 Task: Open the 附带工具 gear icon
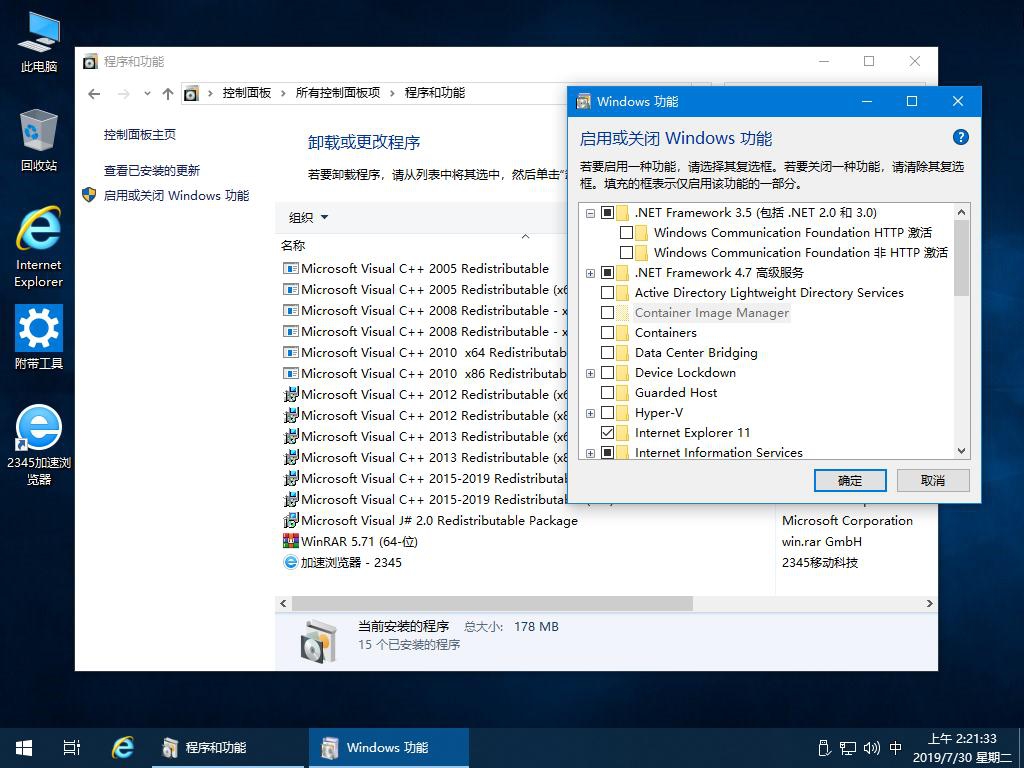39,338
